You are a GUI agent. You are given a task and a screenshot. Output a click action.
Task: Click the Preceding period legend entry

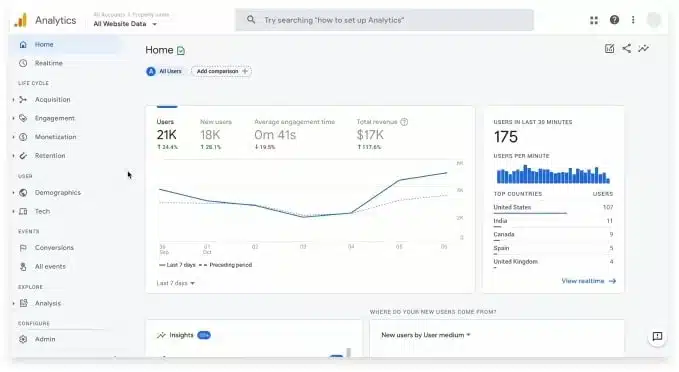225,265
